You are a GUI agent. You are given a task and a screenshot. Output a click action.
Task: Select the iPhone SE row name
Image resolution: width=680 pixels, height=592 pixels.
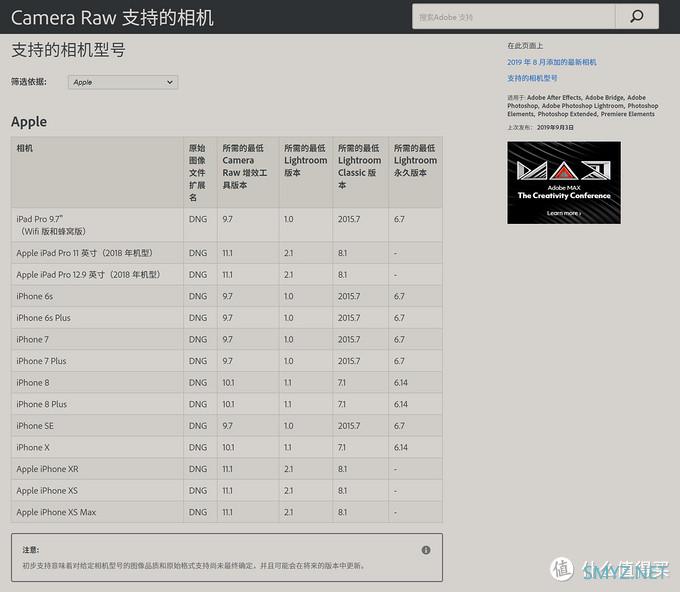35,426
